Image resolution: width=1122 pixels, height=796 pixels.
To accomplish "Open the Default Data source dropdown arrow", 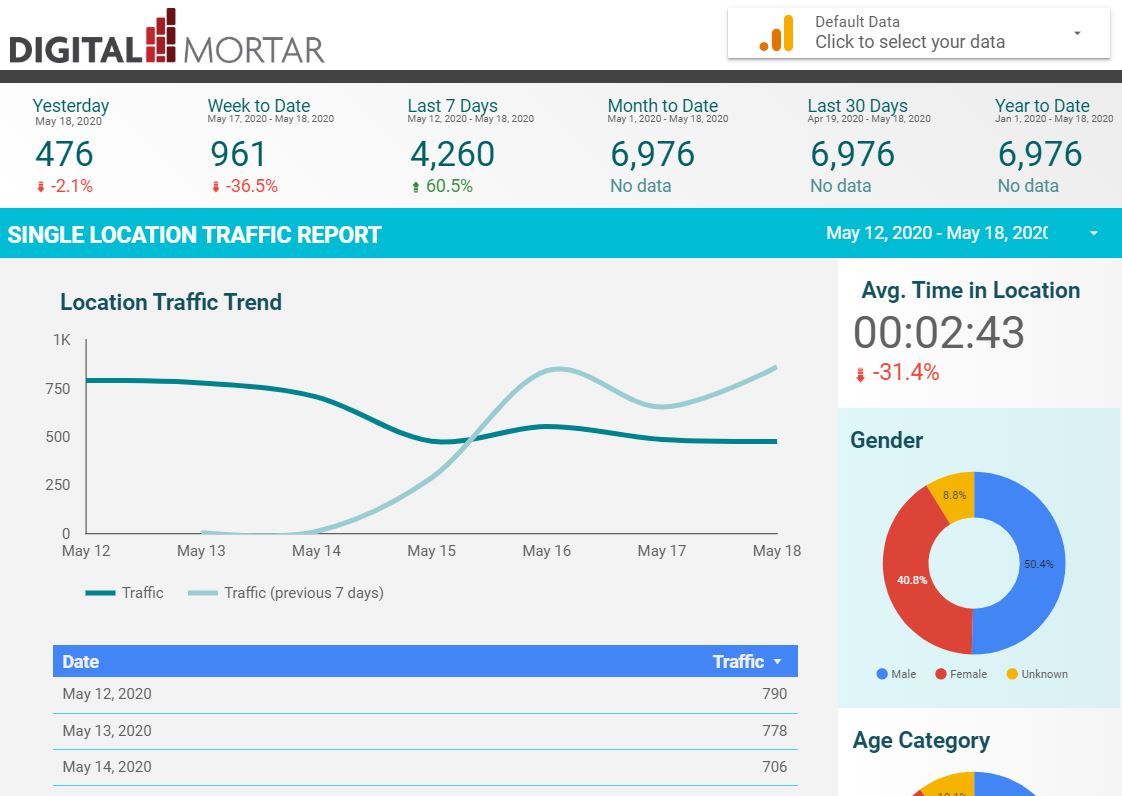I will 1077,33.
